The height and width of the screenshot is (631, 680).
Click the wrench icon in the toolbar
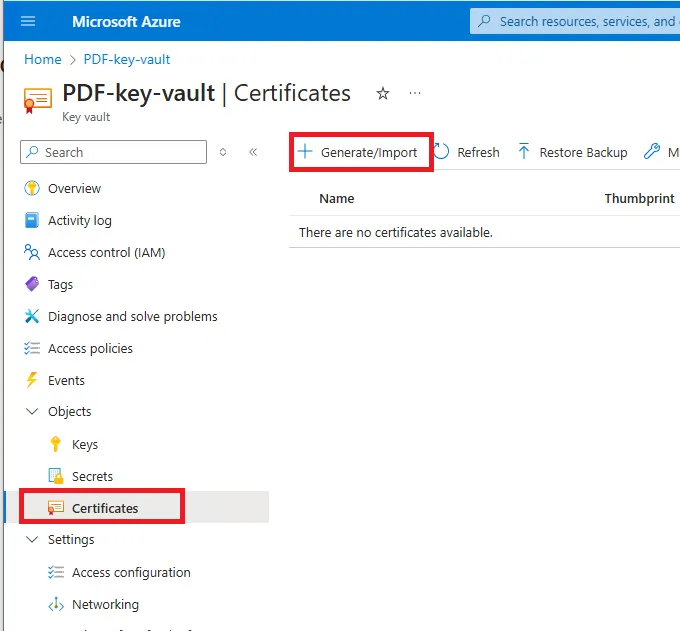coord(651,151)
